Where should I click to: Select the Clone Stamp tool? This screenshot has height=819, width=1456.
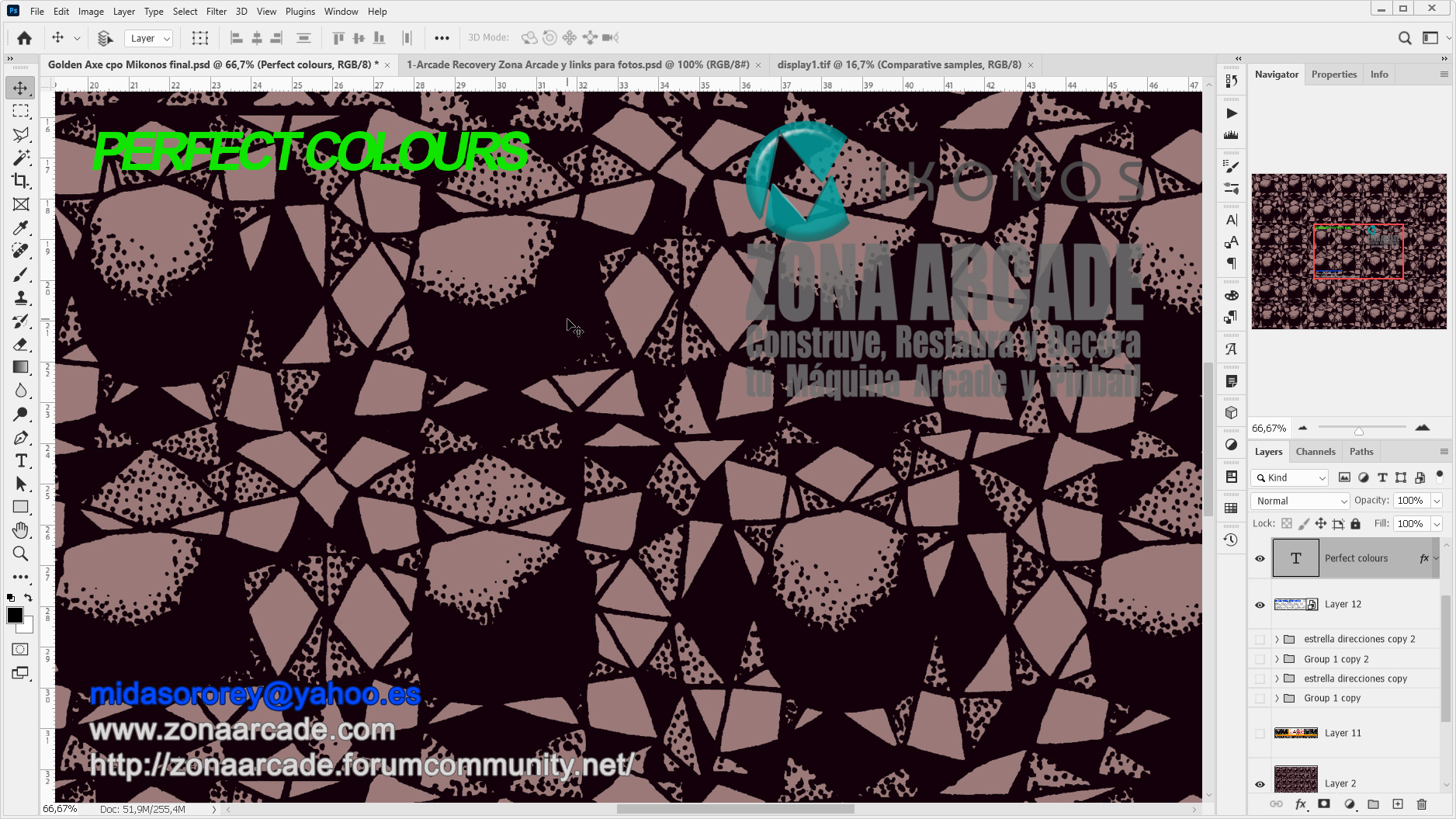(x=21, y=297)
